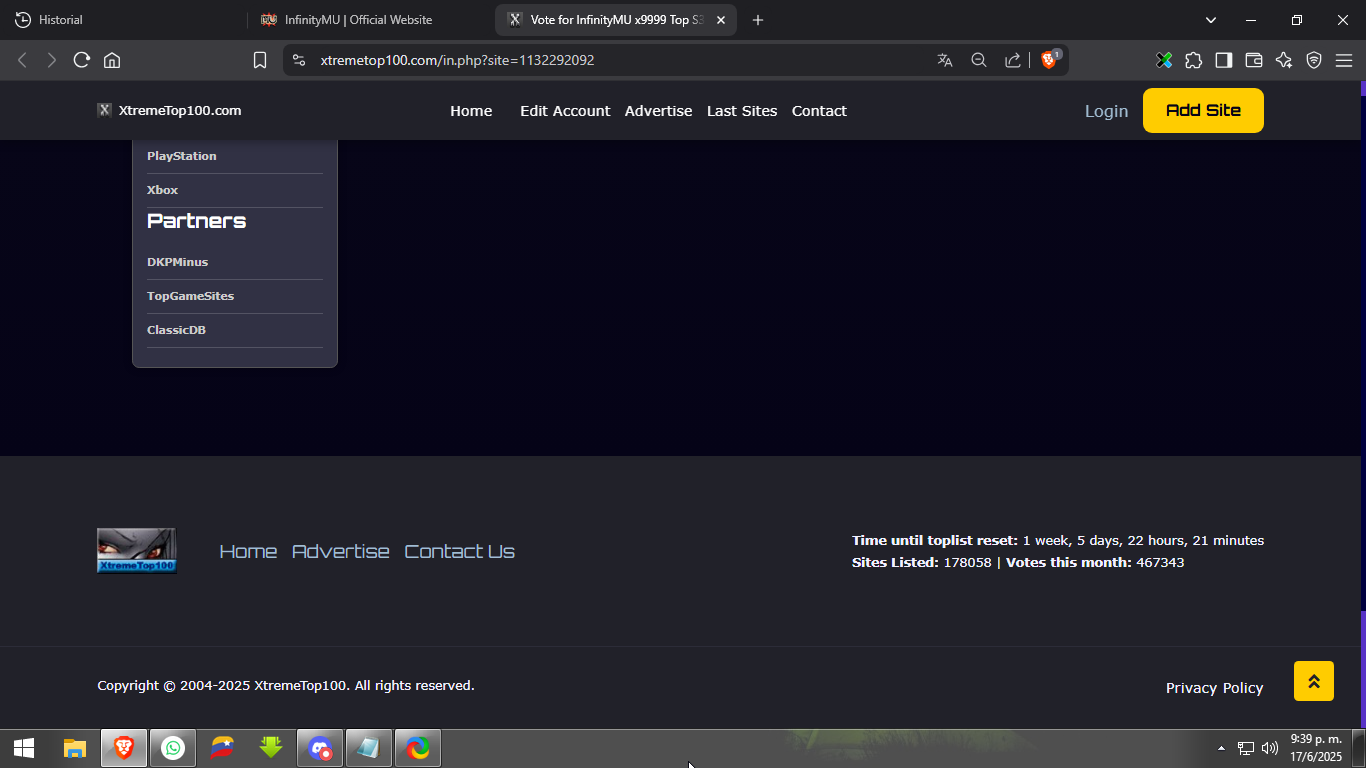Screen dimensions: 1366x768
Task: Open the translate page icon
Action: tap(945, 60)
